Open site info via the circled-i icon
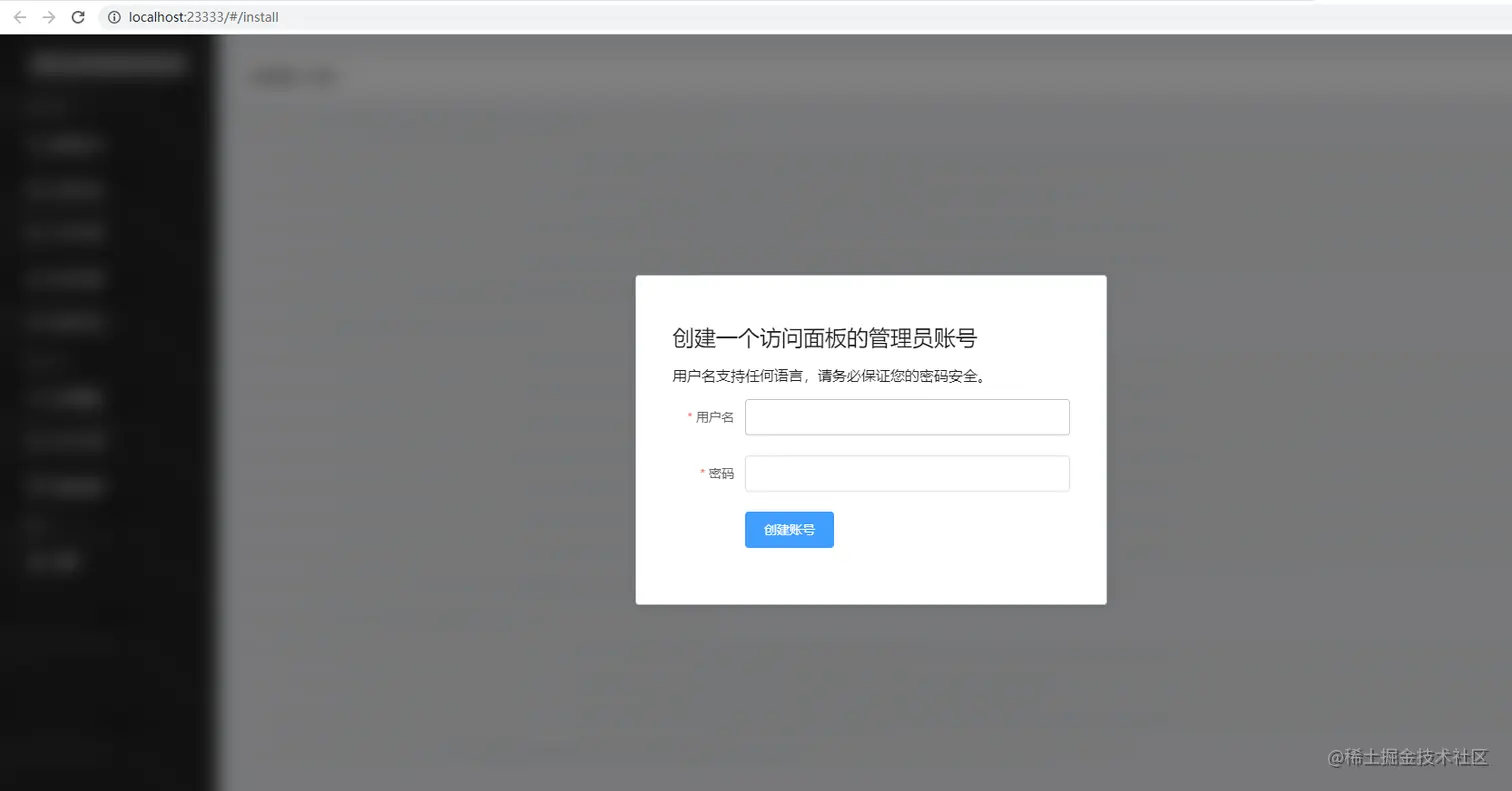The image size is (1512, 791). coord(112,16)
